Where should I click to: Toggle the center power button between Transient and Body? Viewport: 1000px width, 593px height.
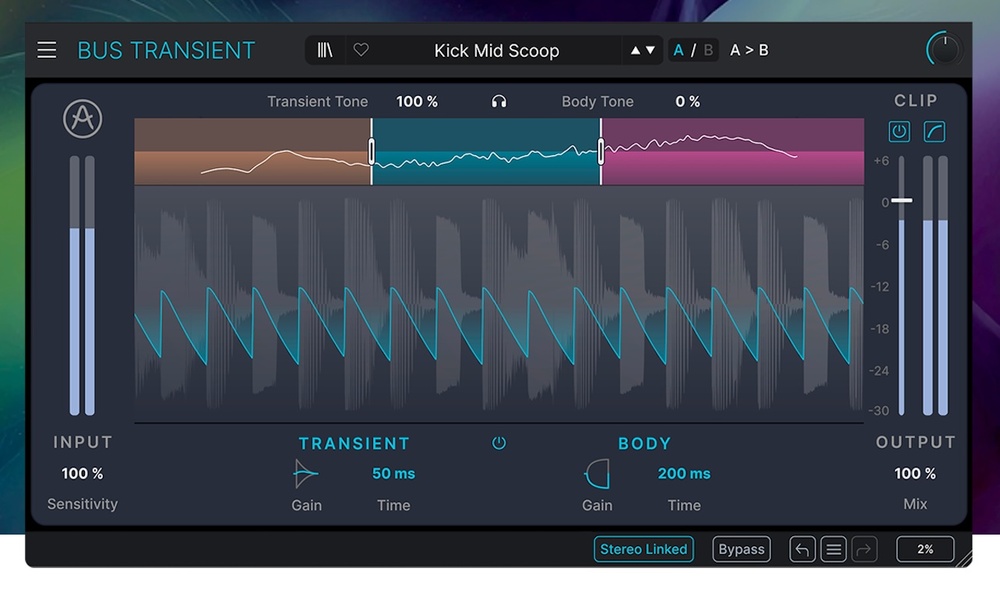point(499,443)
